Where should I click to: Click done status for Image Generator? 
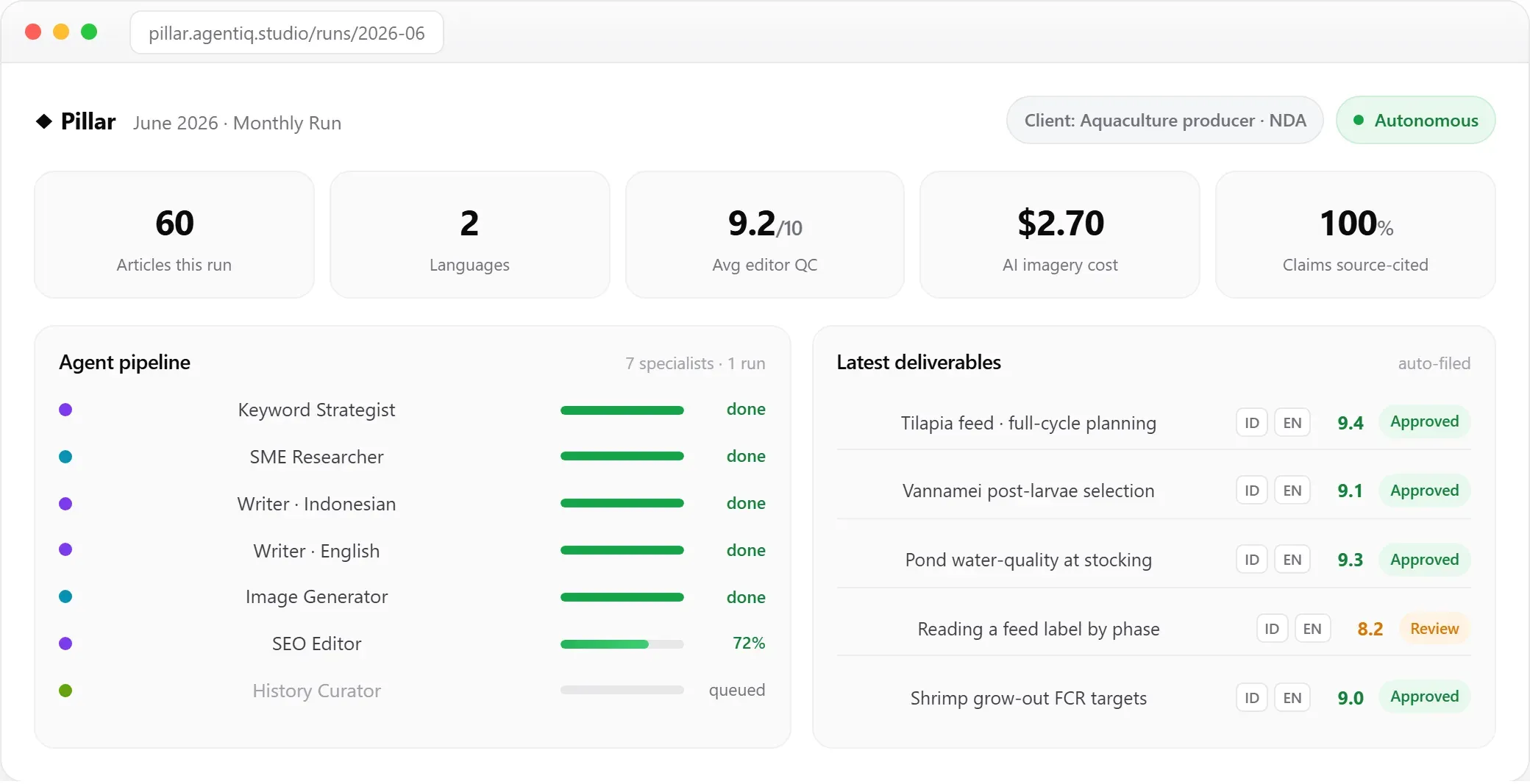tap(746, 597)
